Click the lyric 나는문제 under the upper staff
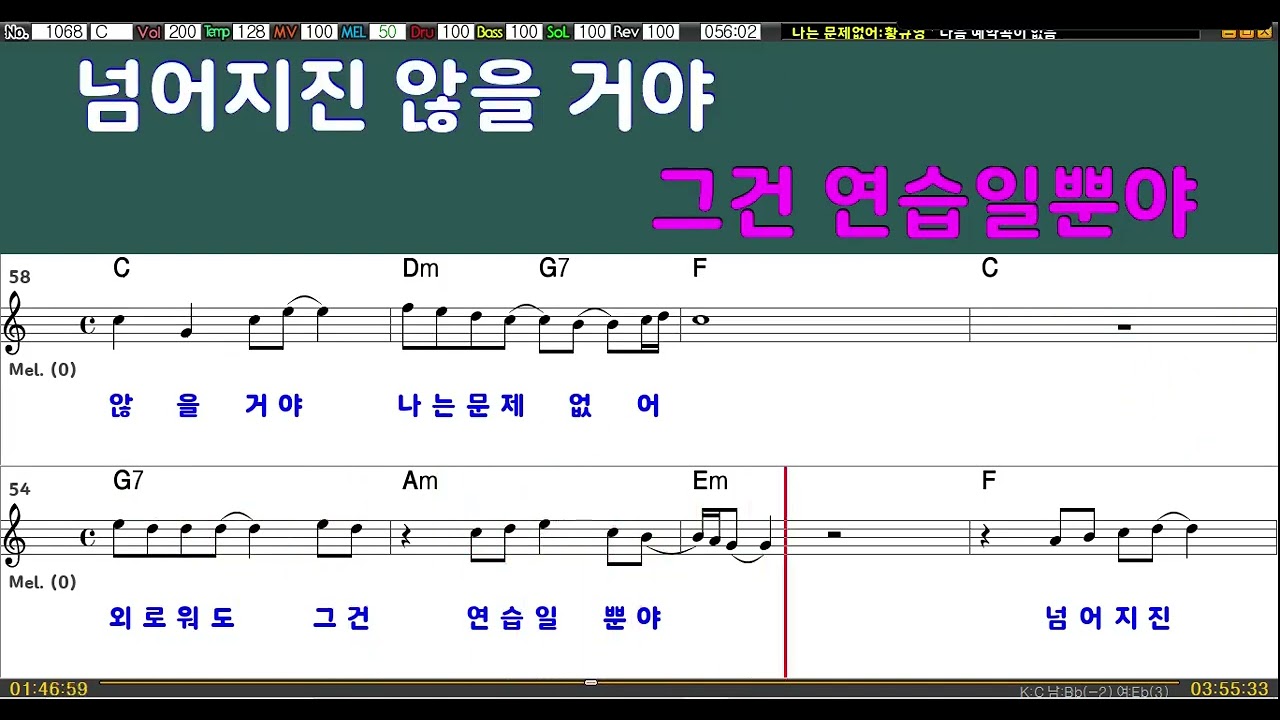 pos(461,405)
